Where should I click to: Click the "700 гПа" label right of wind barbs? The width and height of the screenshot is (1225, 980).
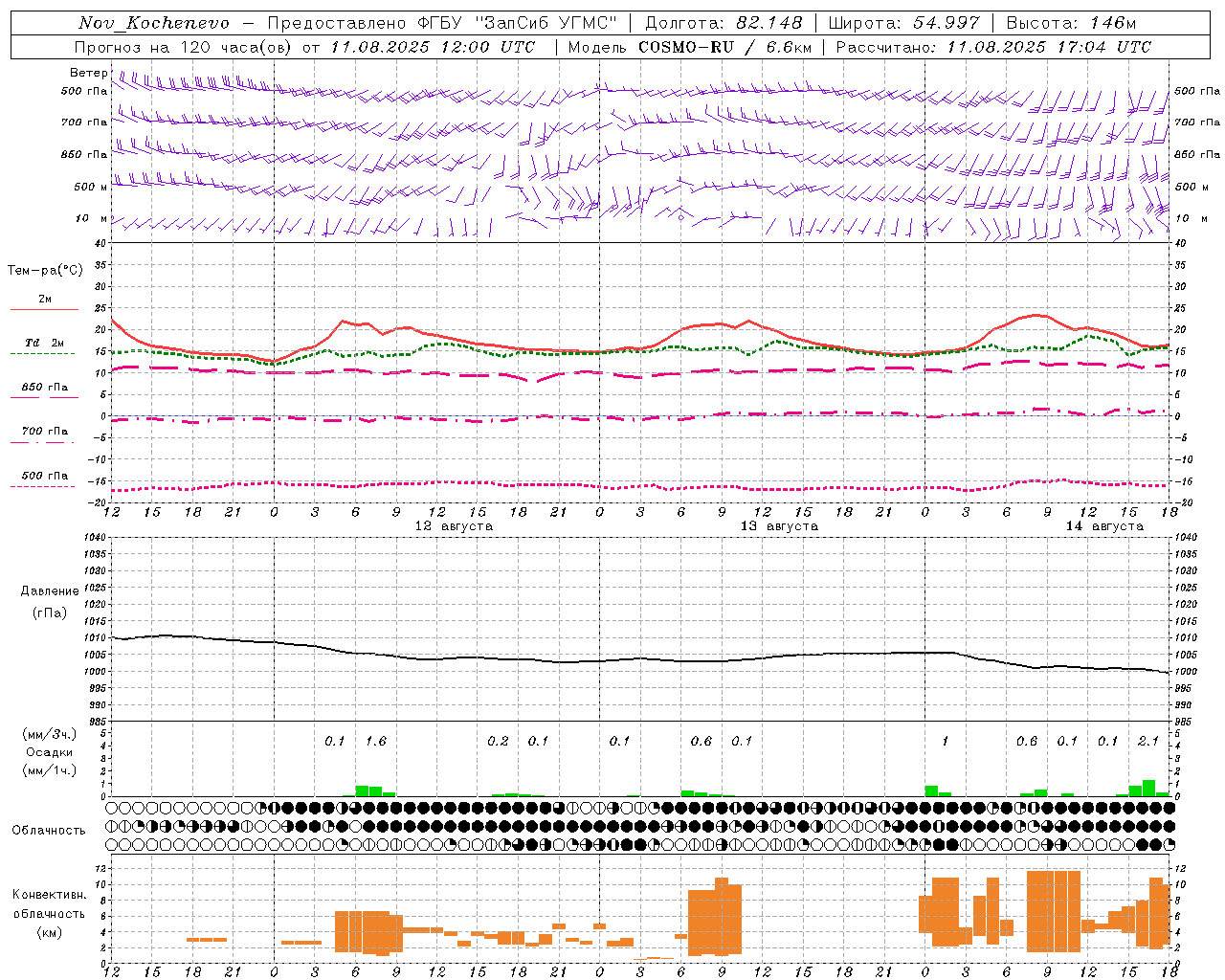coord(1197,122)
